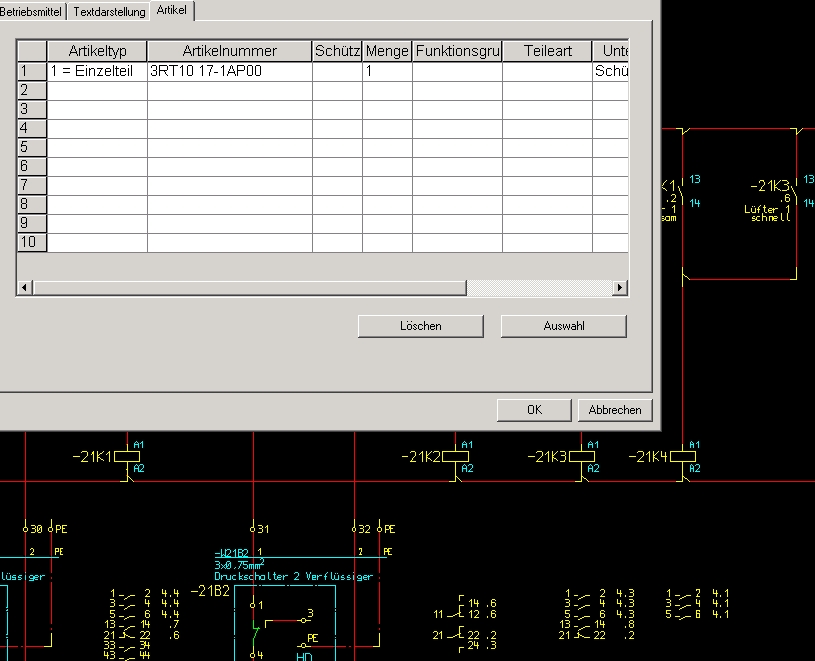Select row header 7

pyautogui.click(x=32, y=185)
